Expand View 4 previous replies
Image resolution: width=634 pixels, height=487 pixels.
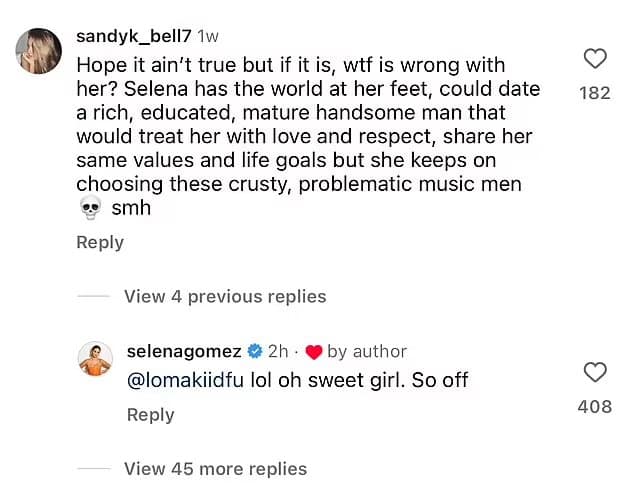point(224,296)
